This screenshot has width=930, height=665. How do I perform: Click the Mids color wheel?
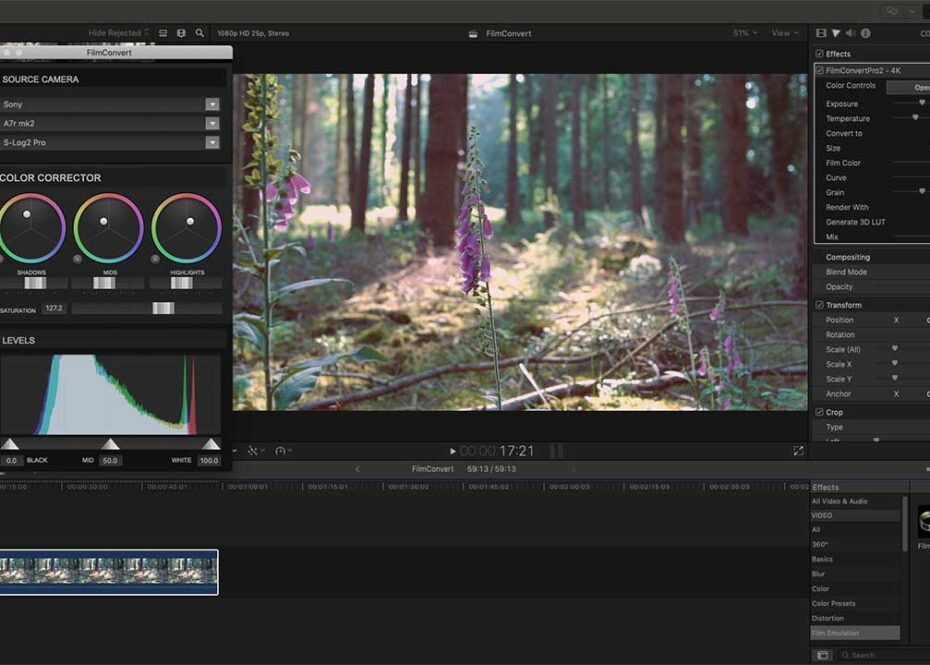109,228
